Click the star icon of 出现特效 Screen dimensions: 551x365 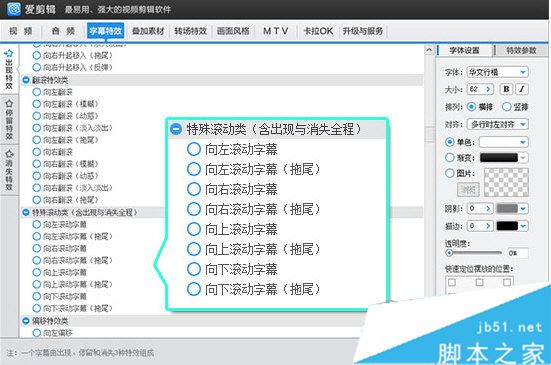pos(9,54)
